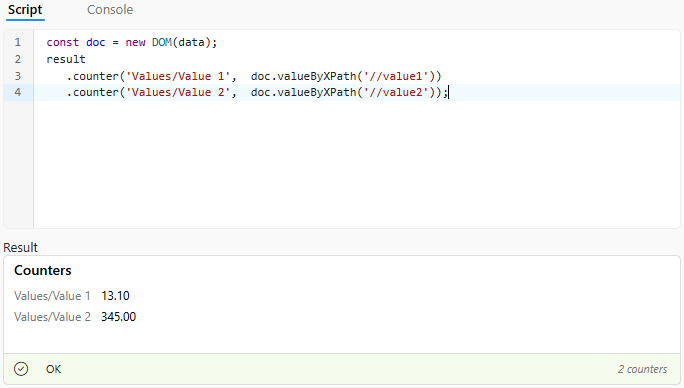Click the OK checkmark status icon
This screenshot has width=684, height=388.
(x=21, y=369)
